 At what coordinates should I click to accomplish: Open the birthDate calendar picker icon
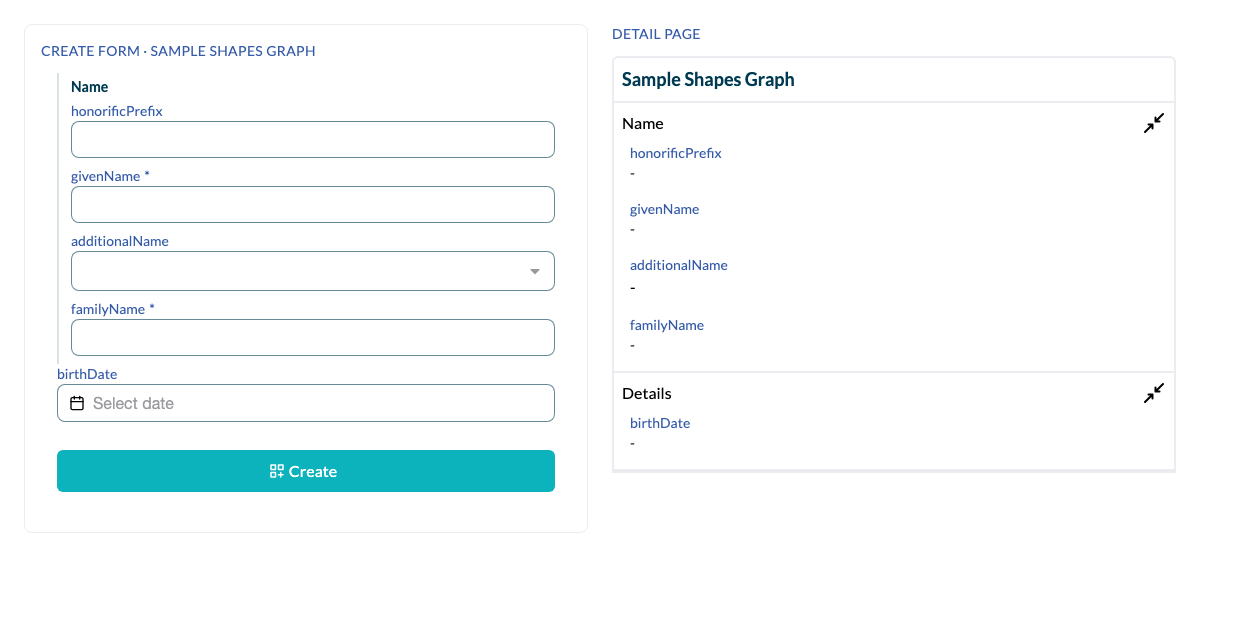click(x=77, y=403)
